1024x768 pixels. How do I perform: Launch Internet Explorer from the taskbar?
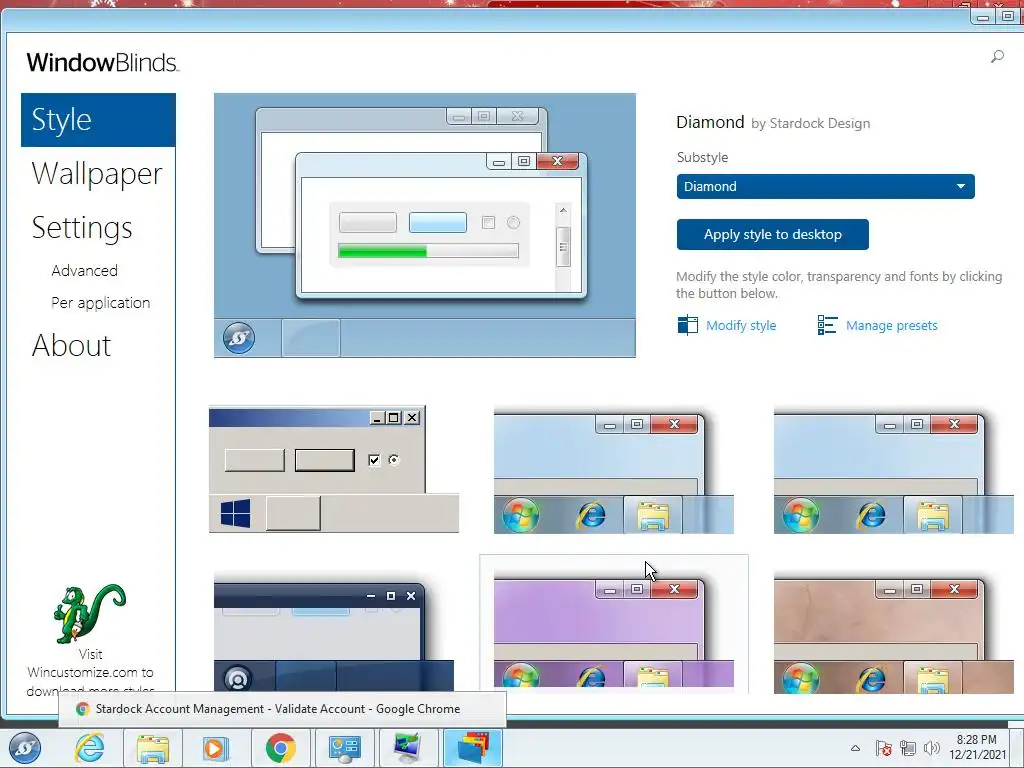(x=89, y=748)
